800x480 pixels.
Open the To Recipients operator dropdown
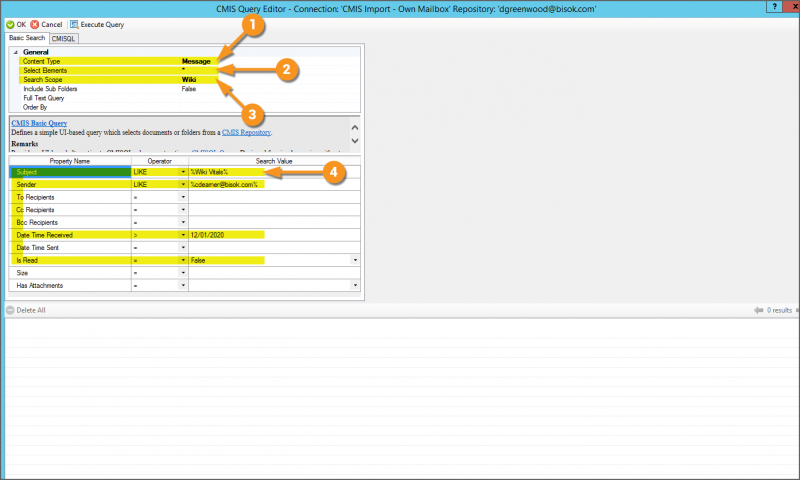(x=183, y=197)
